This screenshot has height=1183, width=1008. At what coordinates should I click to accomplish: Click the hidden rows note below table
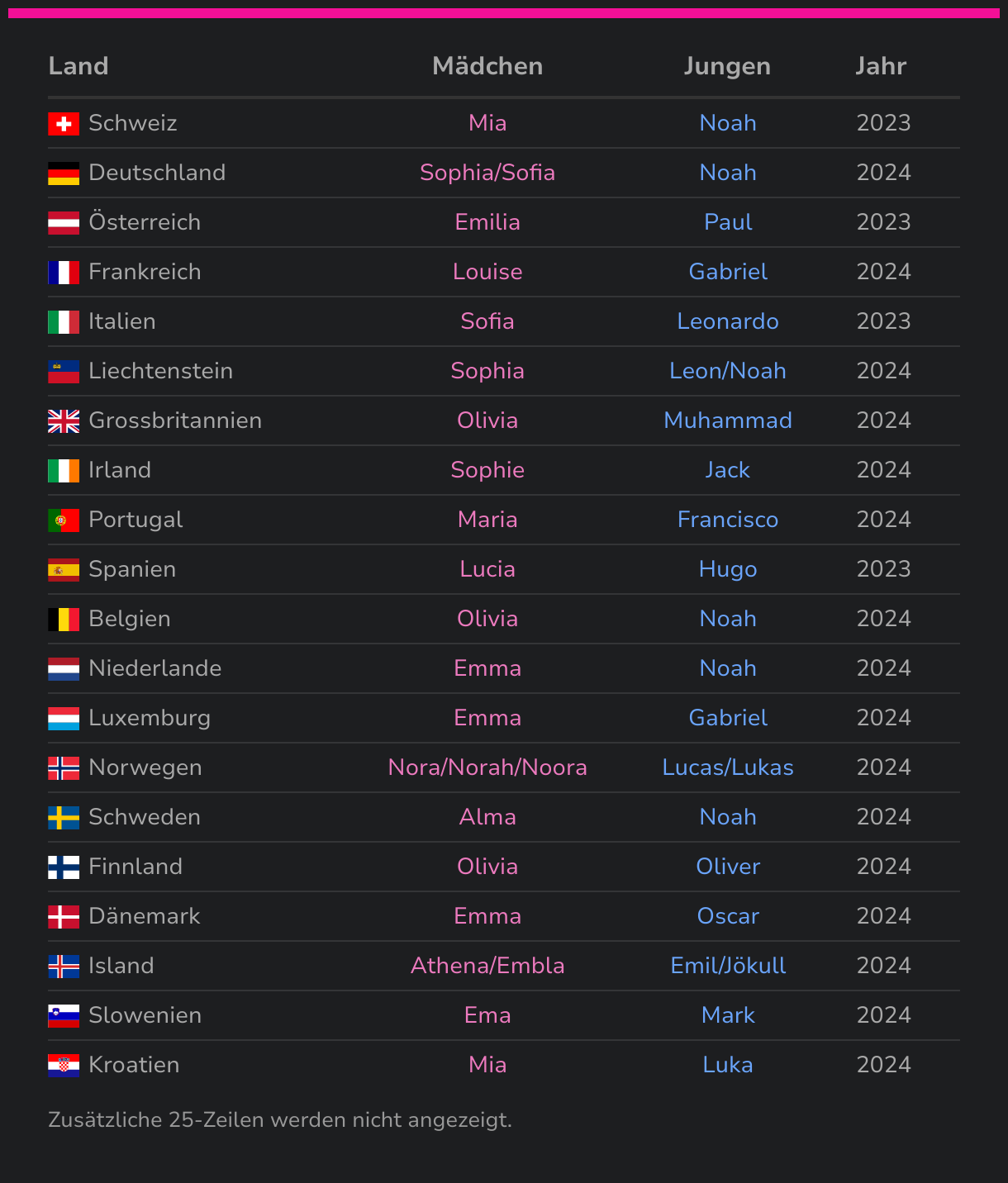pos(280,1120)
